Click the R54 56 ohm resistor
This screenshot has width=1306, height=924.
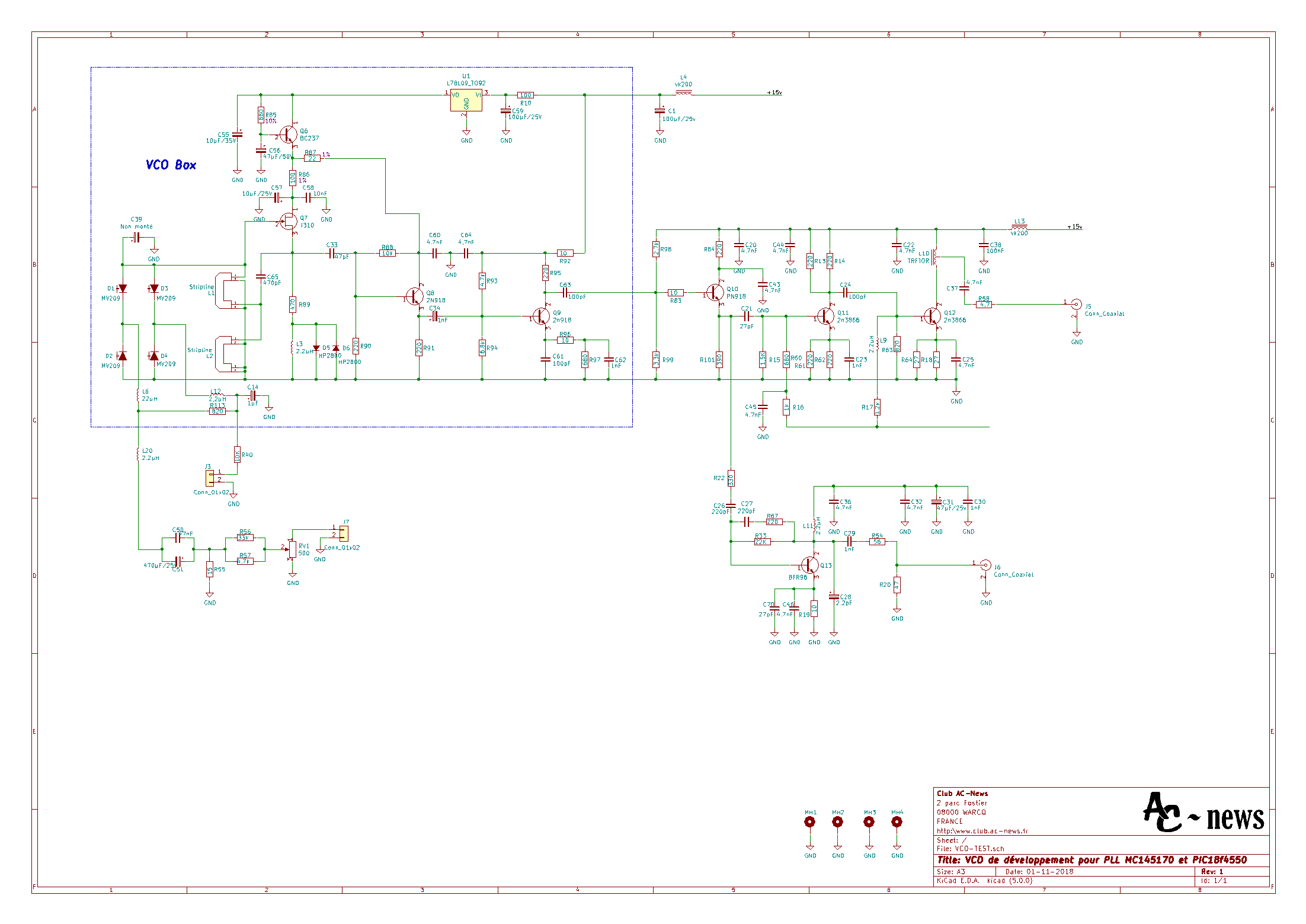click(x=877, y=541)
